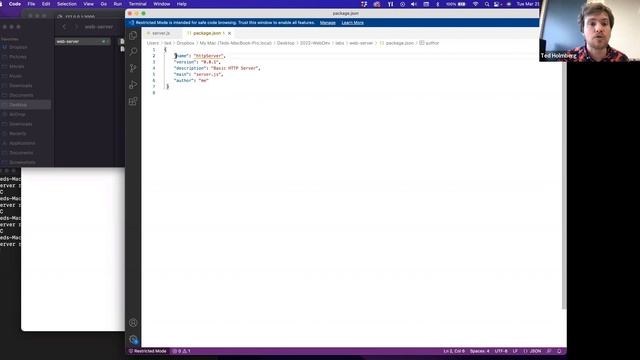Click the Desktop breadcrumb segment
Viewport: 640px width, 360px height.
[286, 43]
